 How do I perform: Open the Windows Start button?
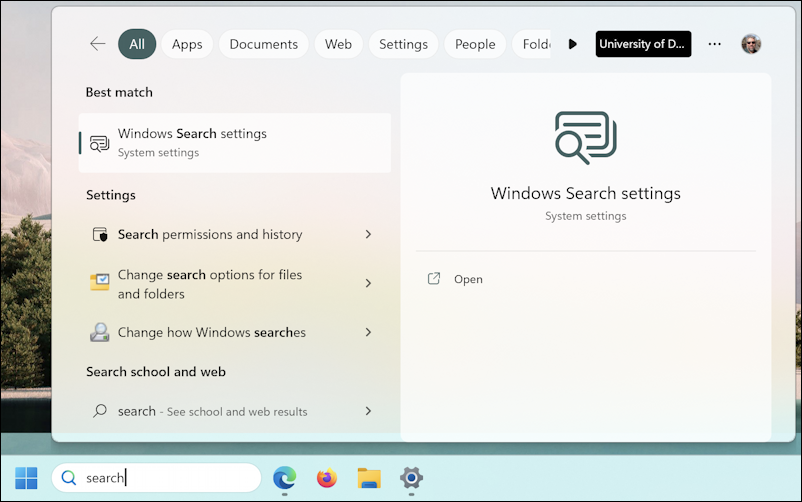point(26,478)
